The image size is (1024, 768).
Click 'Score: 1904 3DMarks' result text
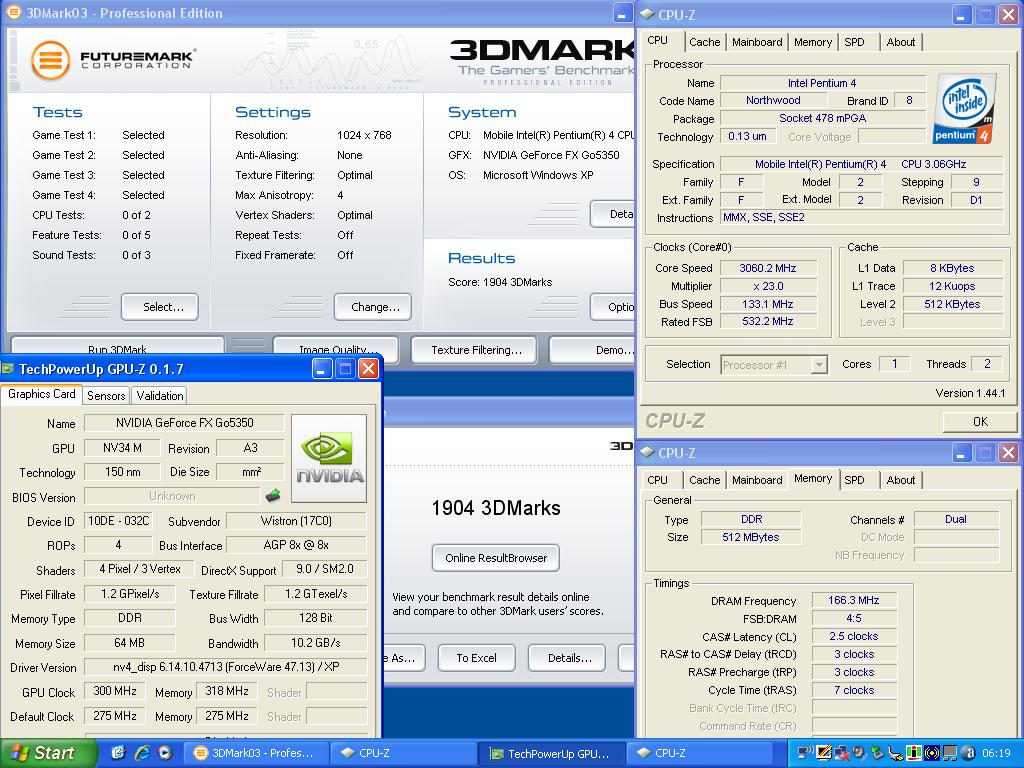tap(500, 282)
